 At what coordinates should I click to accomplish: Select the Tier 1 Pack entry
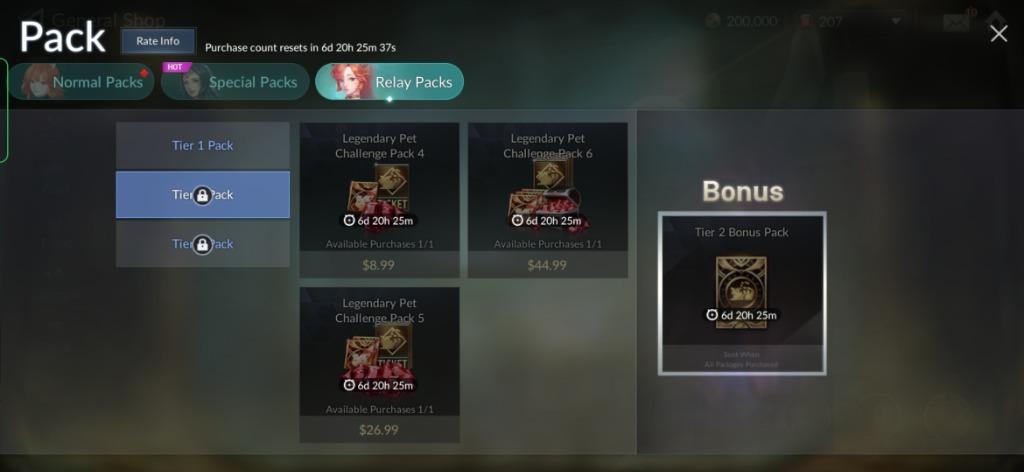pyautogui.click(x=202, y=145)
